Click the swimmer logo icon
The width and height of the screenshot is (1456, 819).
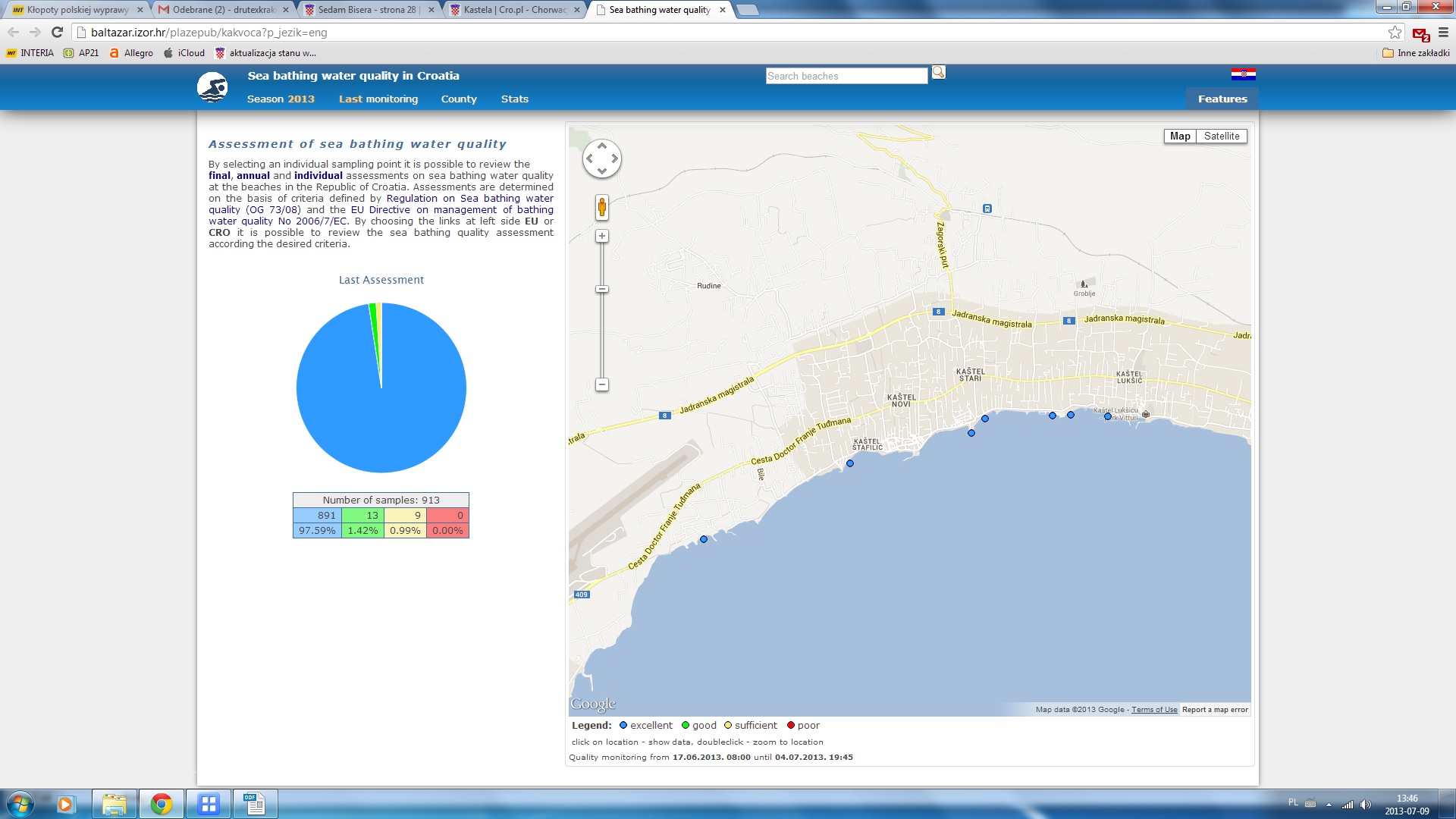click(212, 88)
